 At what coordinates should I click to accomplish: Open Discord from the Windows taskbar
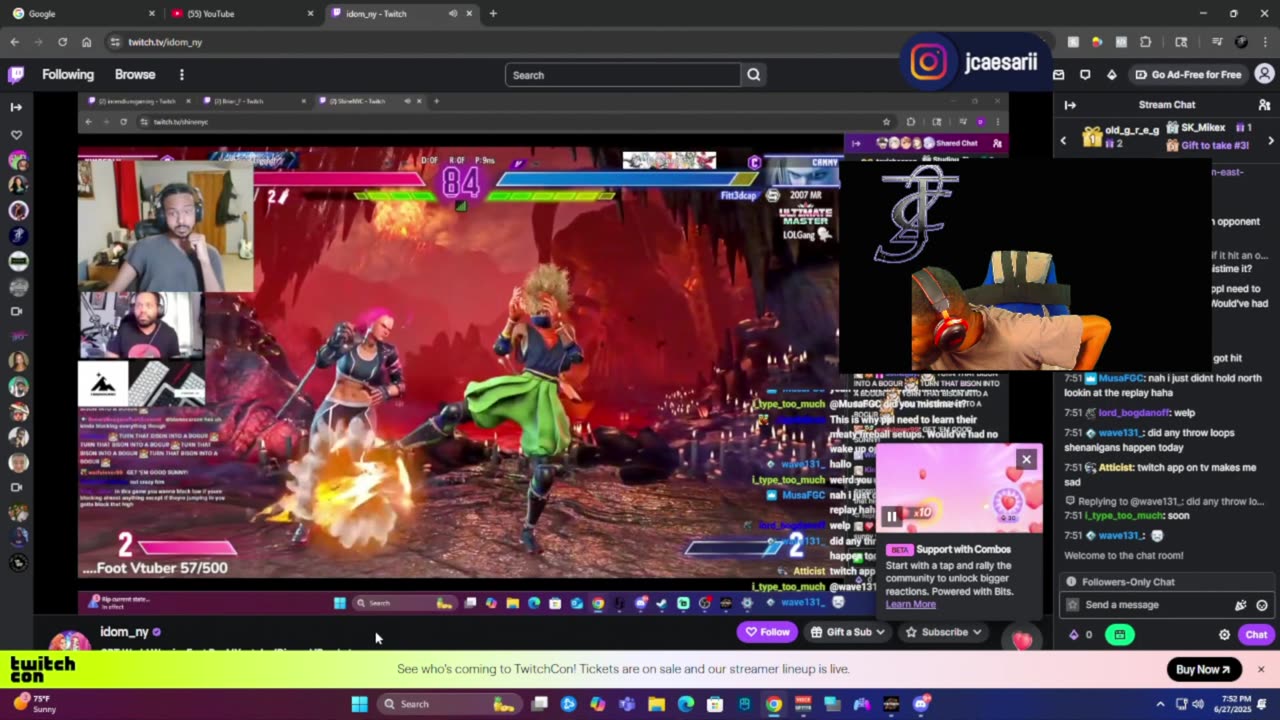(921, 704)
